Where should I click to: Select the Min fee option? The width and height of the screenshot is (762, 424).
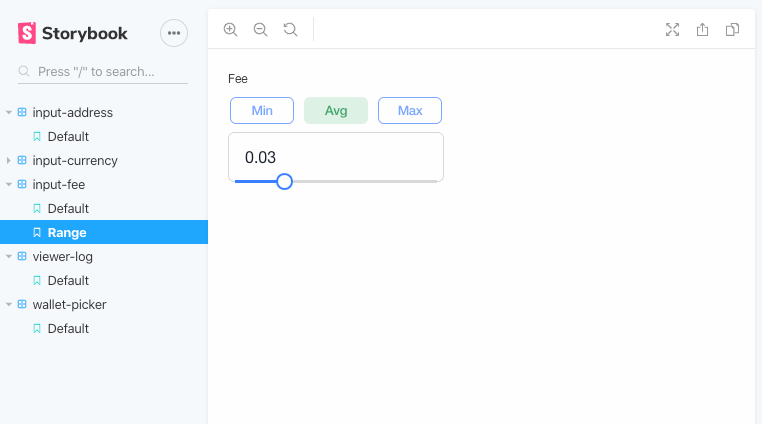(x=262, y=110)
